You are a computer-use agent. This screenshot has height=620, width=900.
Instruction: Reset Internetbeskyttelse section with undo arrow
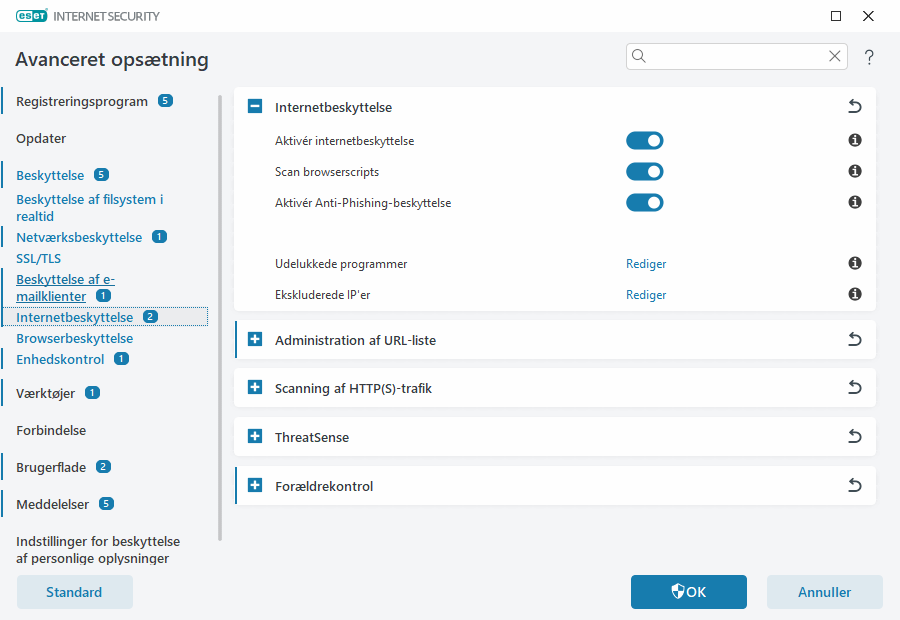point(854,107)
